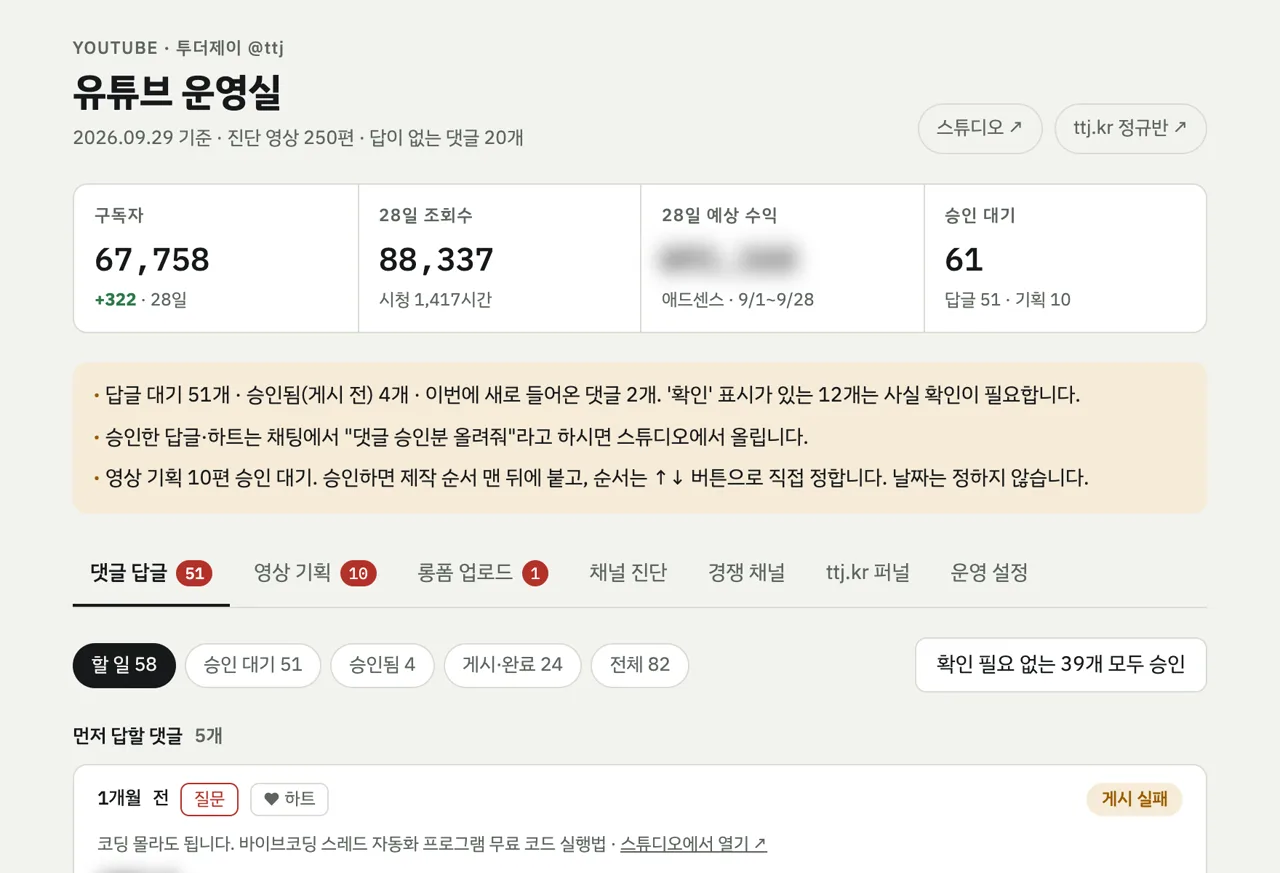Select the 할 일 58 filter pill

124,665
